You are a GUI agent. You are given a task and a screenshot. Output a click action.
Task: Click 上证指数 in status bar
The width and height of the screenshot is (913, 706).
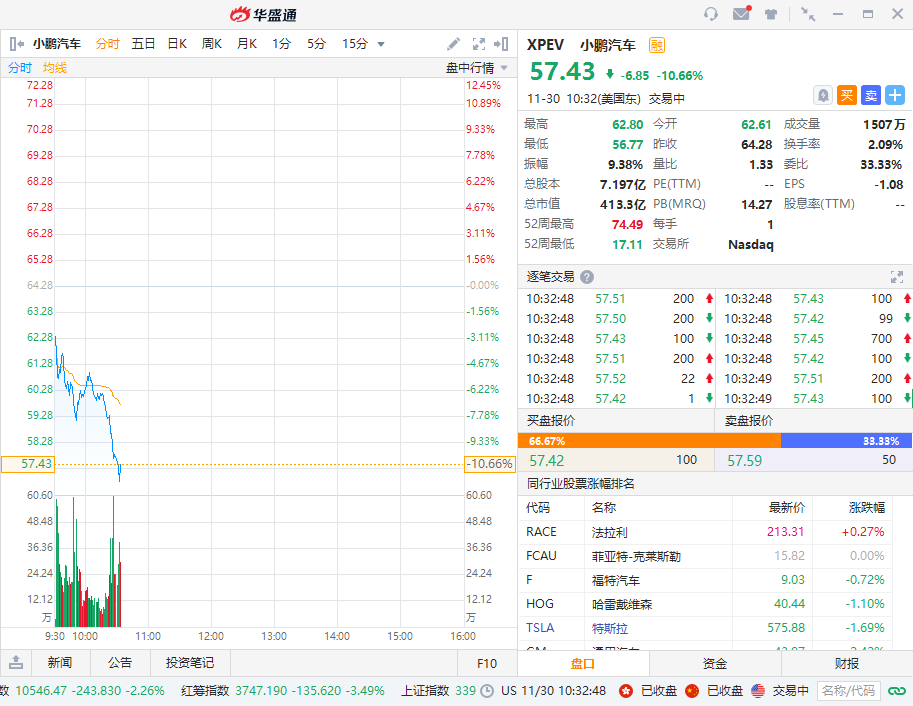pos(425,691)
